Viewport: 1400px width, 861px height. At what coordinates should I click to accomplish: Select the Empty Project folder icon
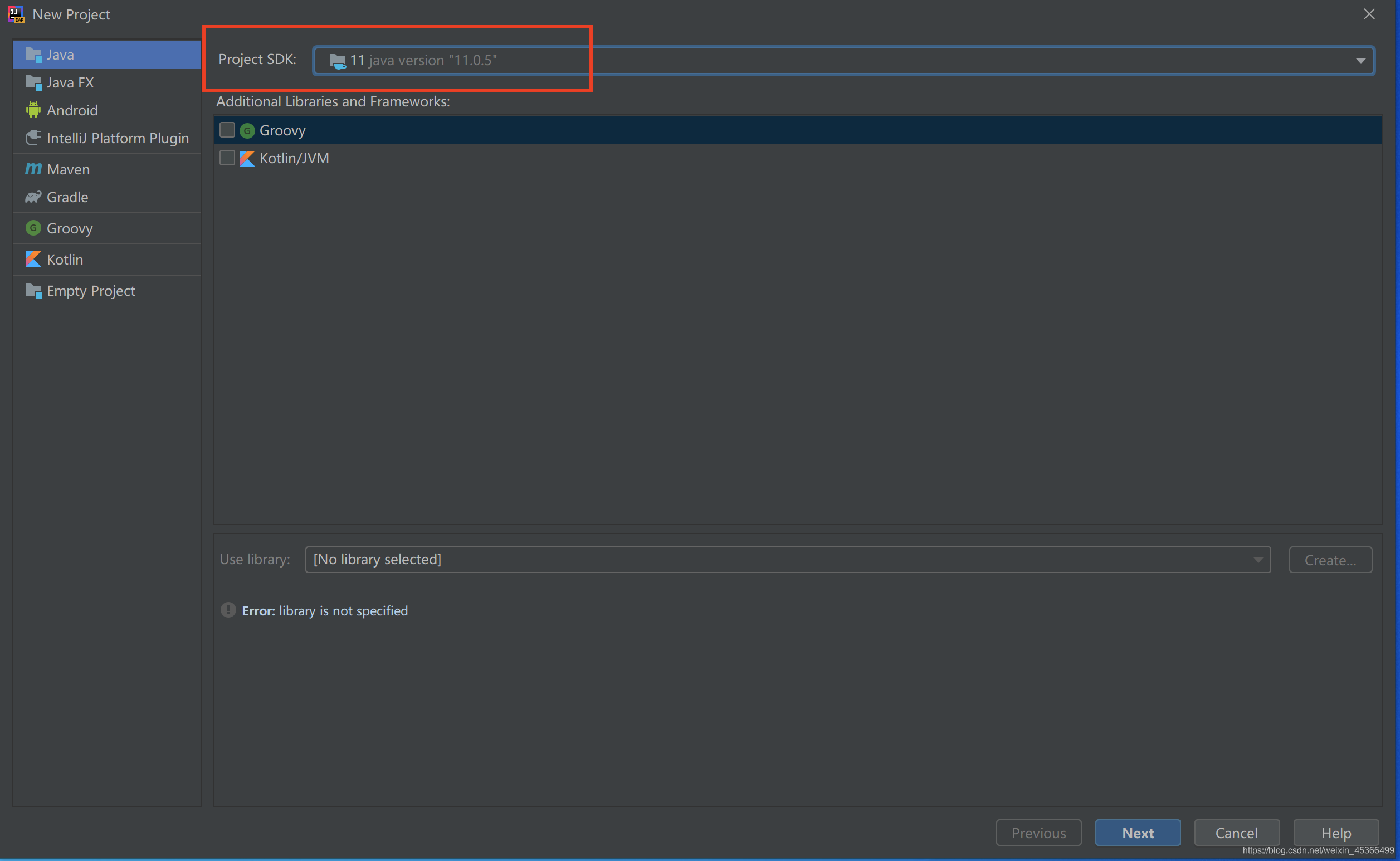(33, 291)
